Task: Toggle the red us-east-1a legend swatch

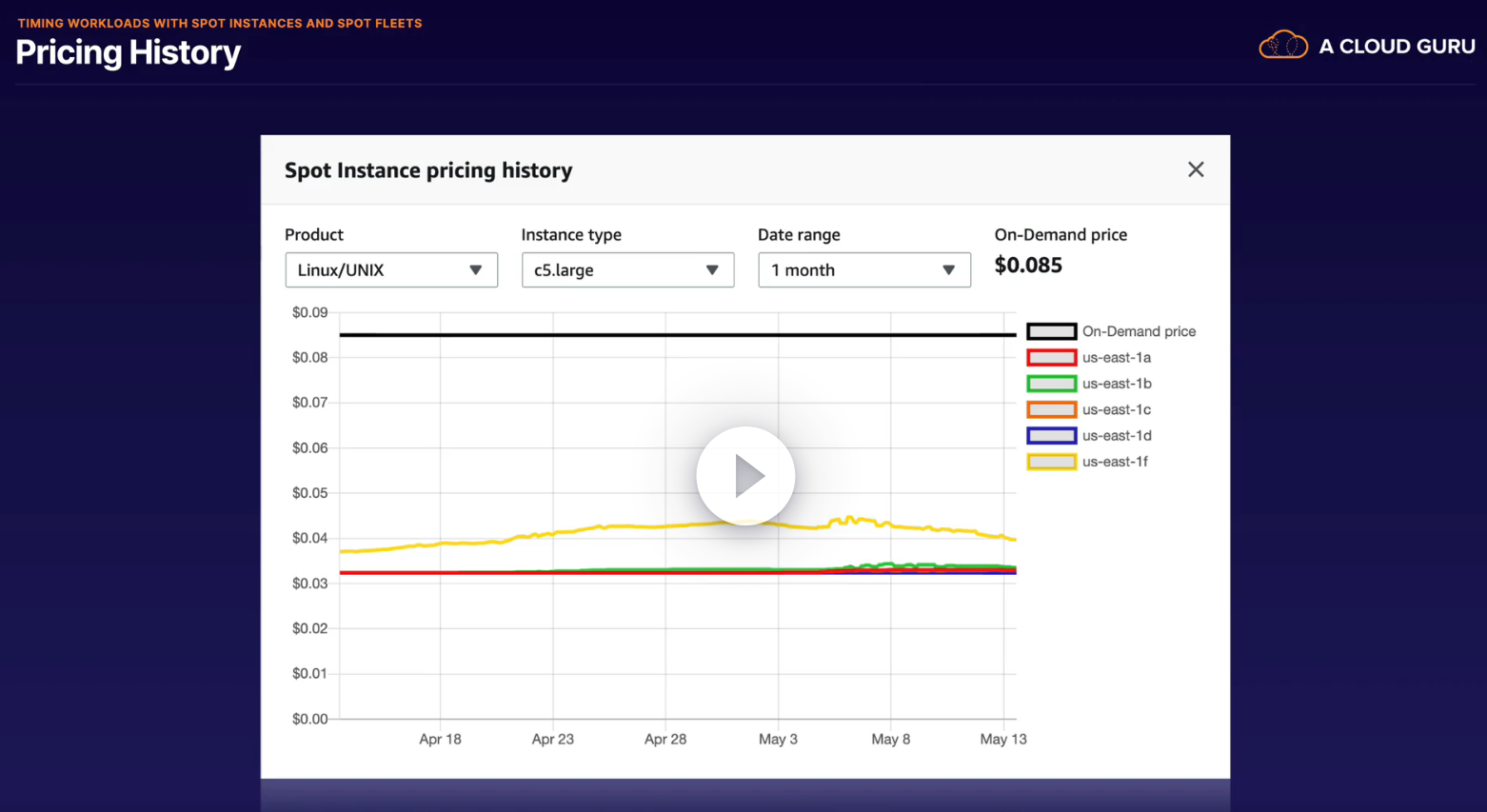Action: [1051, 358]
